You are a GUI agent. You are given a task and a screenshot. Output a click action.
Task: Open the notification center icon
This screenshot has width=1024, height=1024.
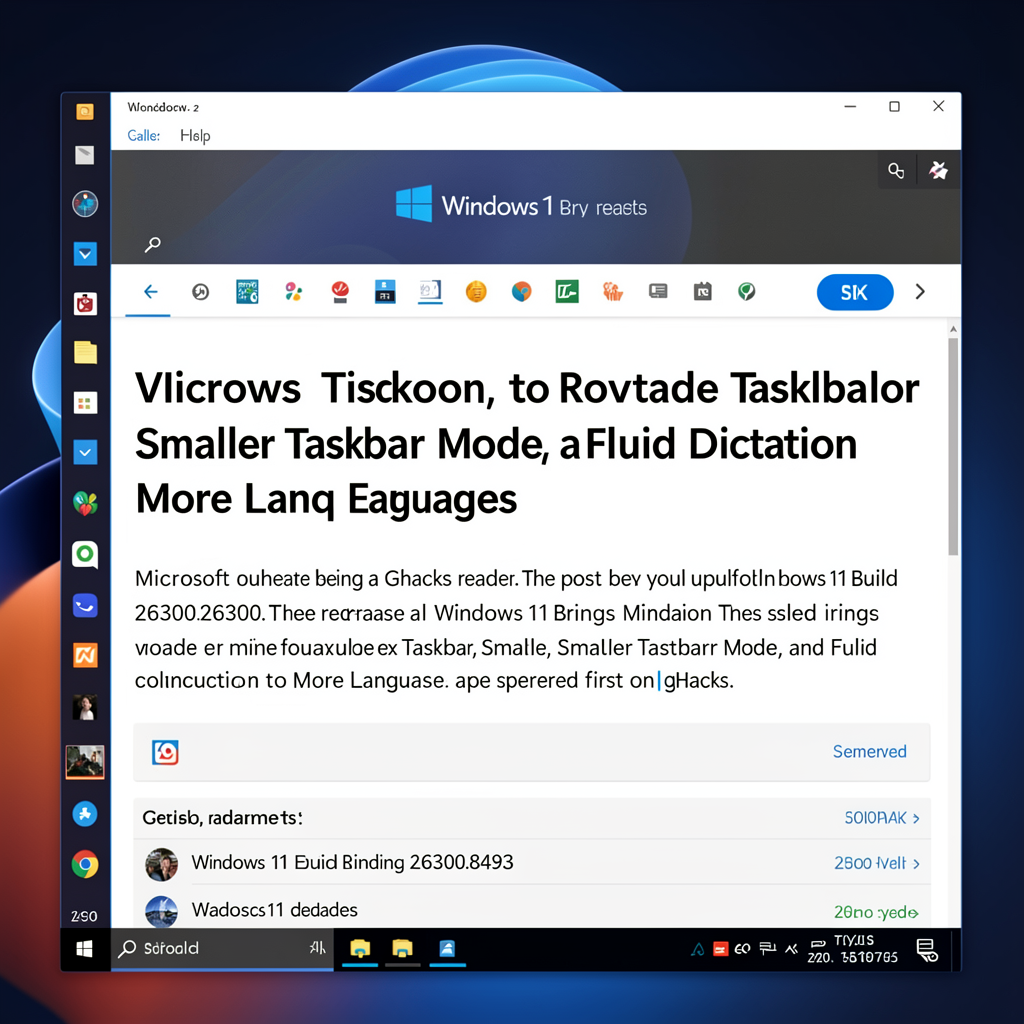(927, 950)
